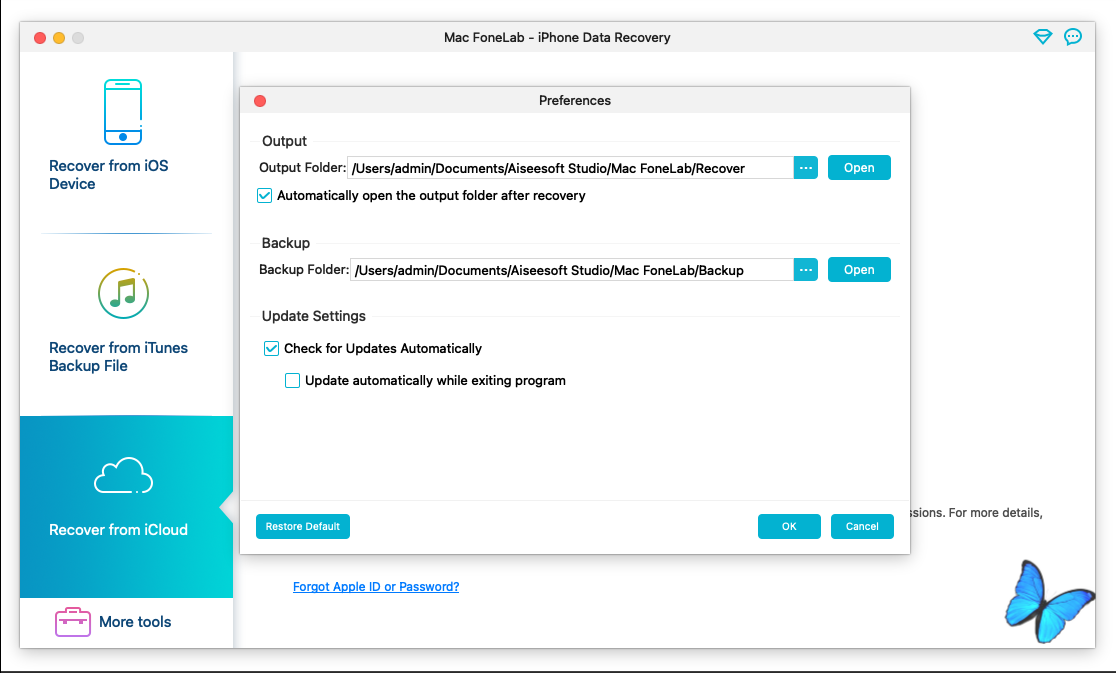
Task: Click the iCloud cloud icon
Action: coord(123,475)
